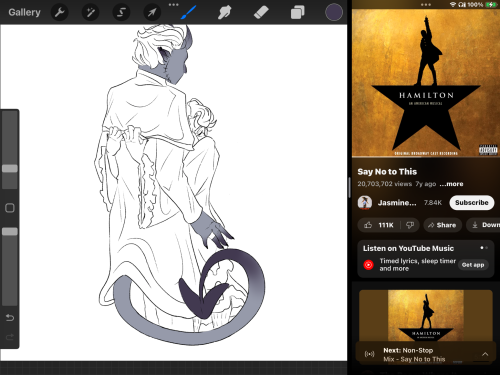Tap the Undo arrow in Procreate sidebar
Image resolution: width=500 pixels, height=375 pixels.
[x=10, y=318]
